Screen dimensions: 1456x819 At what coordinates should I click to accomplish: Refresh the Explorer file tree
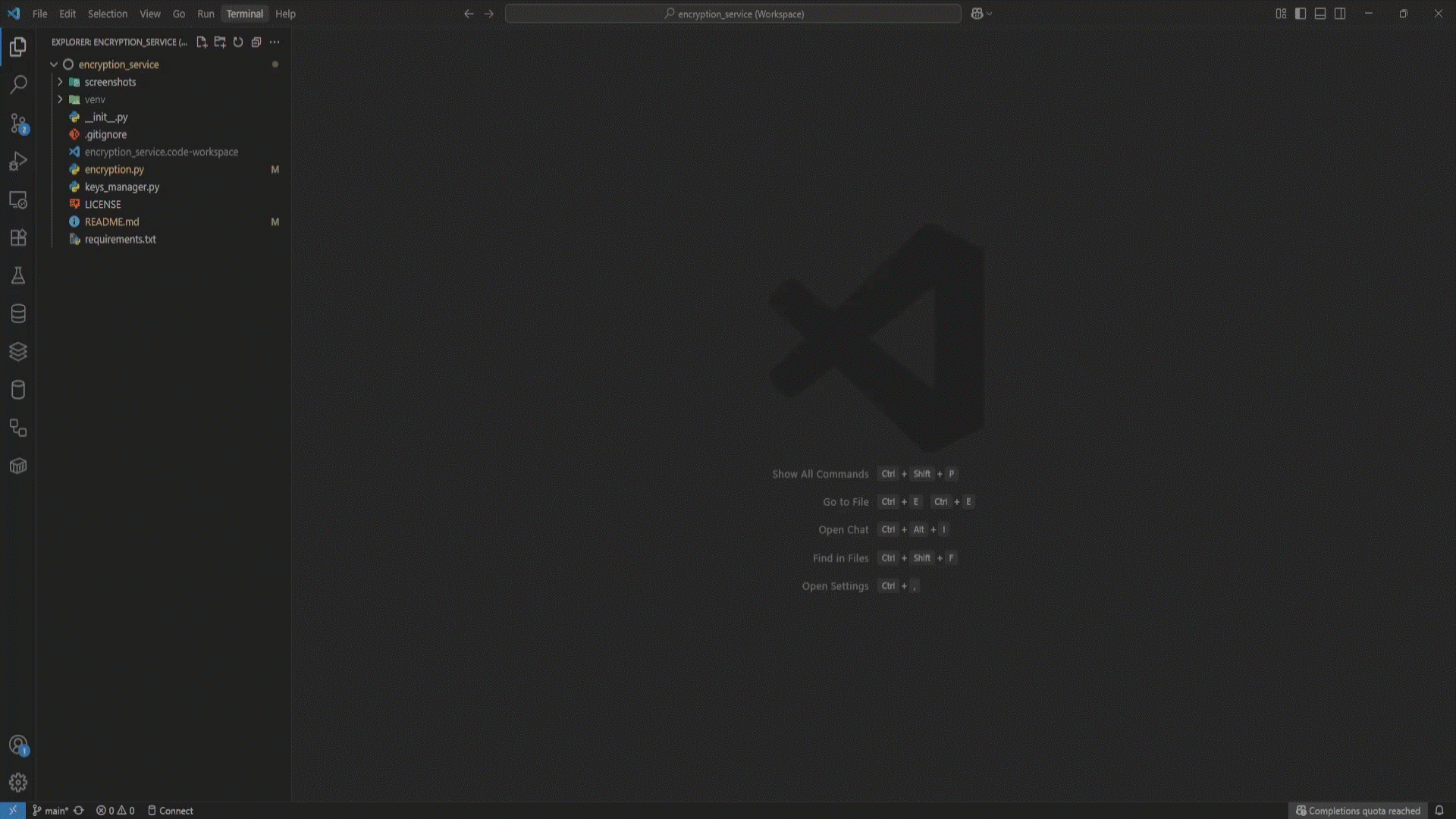pyautogui.click(x=238, y=42)
